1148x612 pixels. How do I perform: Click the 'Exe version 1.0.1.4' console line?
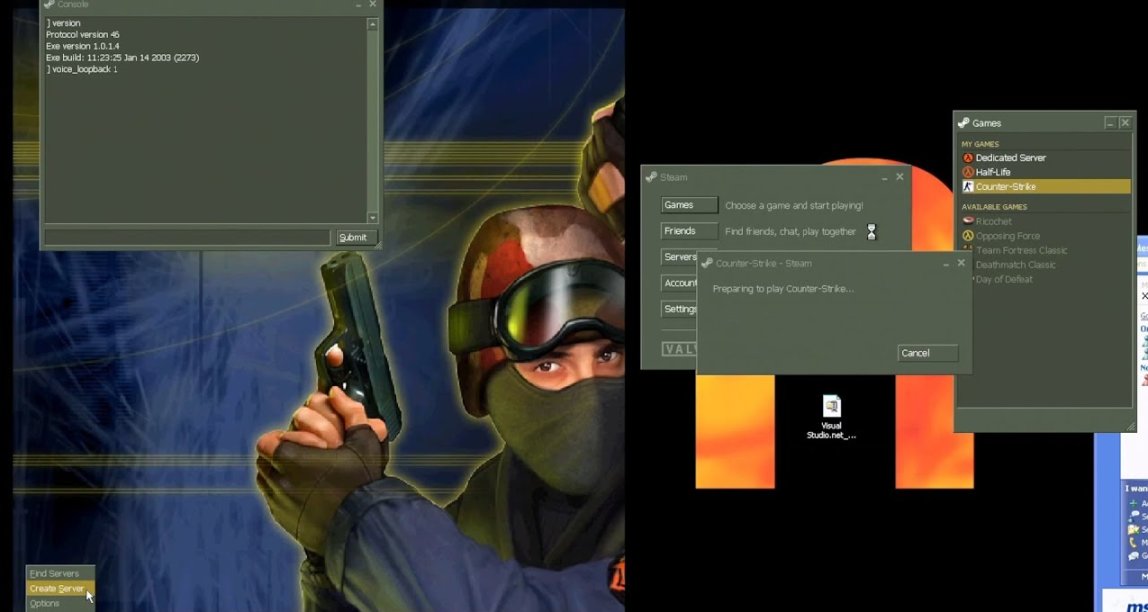point(83,46)
